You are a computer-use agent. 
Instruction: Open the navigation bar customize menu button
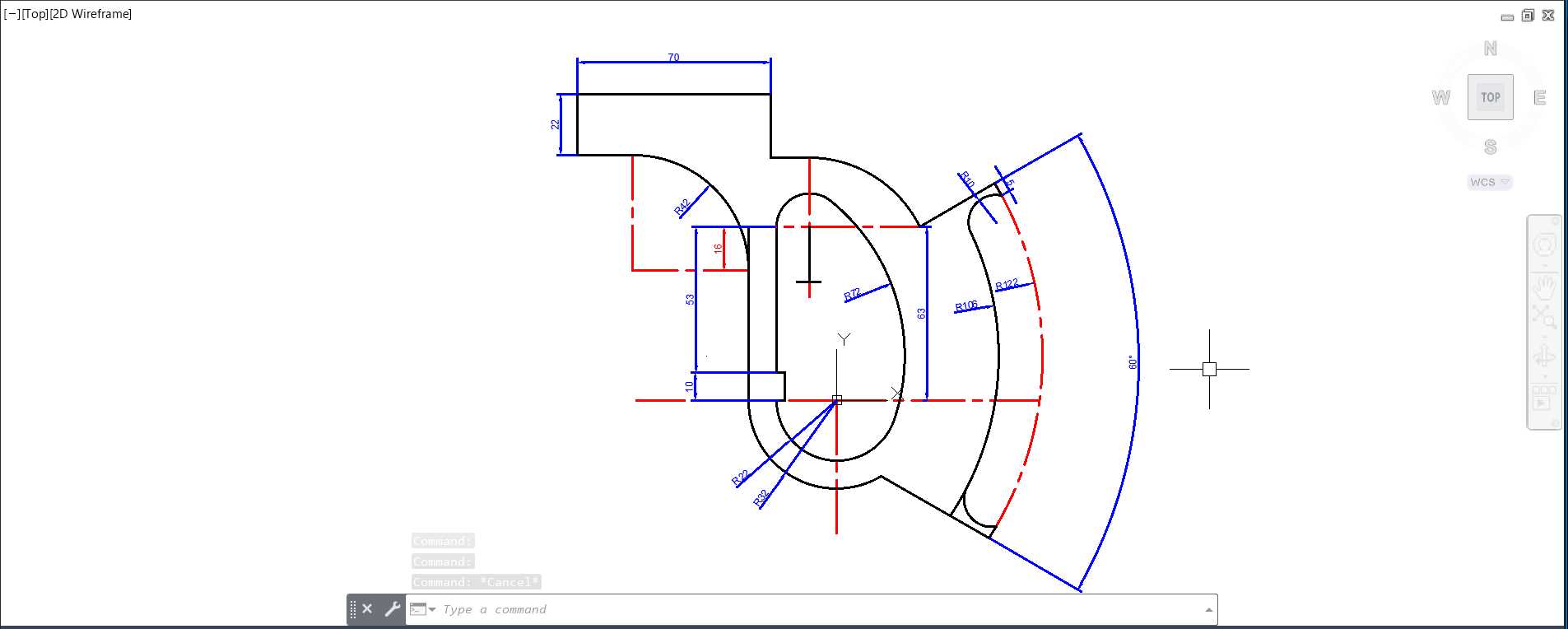click(1555, 423)
